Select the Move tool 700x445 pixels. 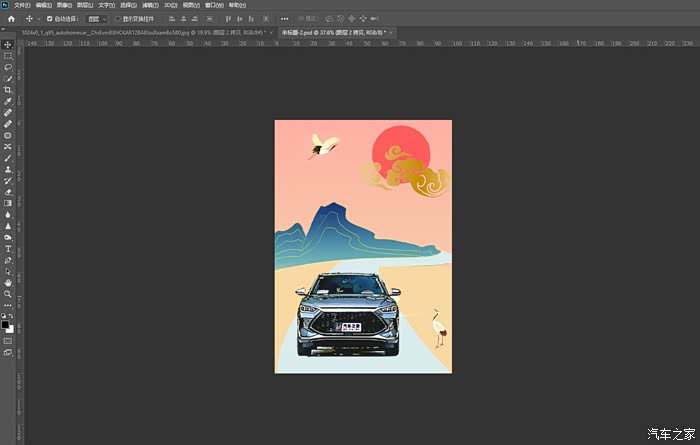8,45
